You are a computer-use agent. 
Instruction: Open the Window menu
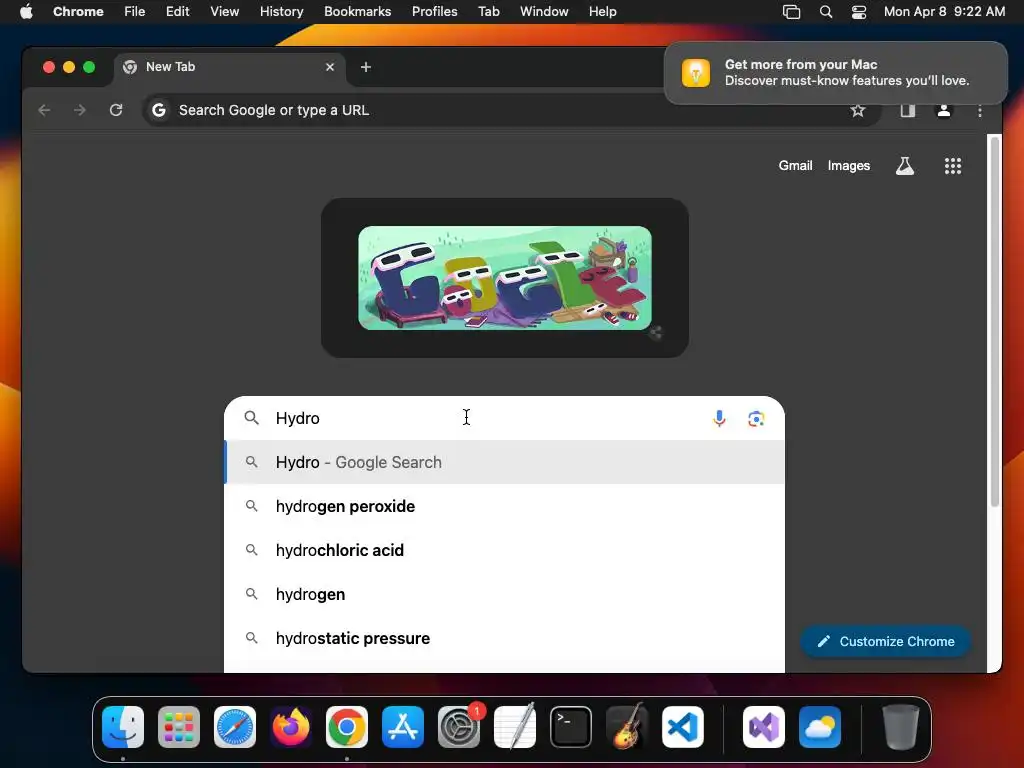coord(544,12)
